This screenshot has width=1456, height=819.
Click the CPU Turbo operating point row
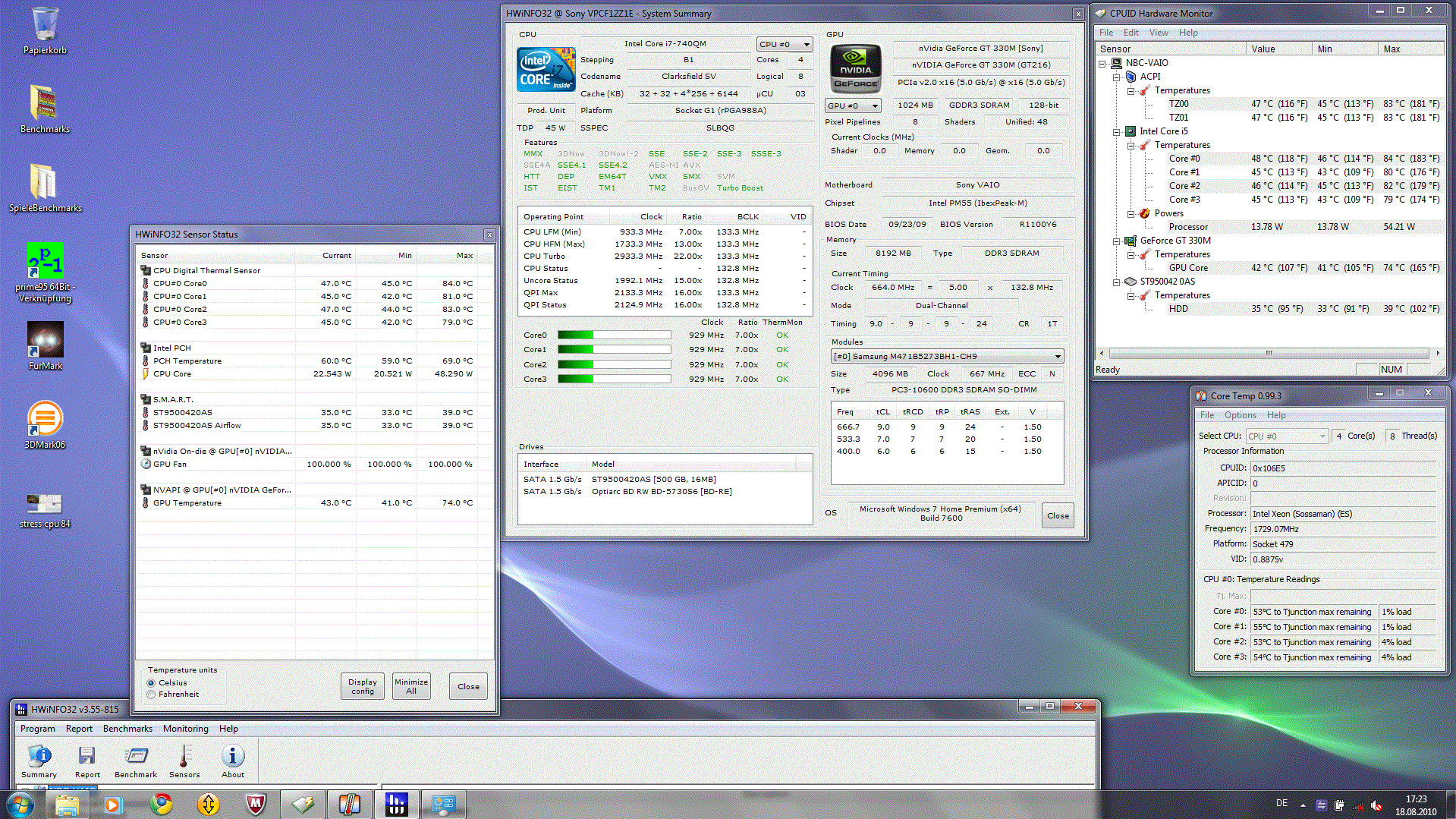pyautogui.click(x=665, y=256)
